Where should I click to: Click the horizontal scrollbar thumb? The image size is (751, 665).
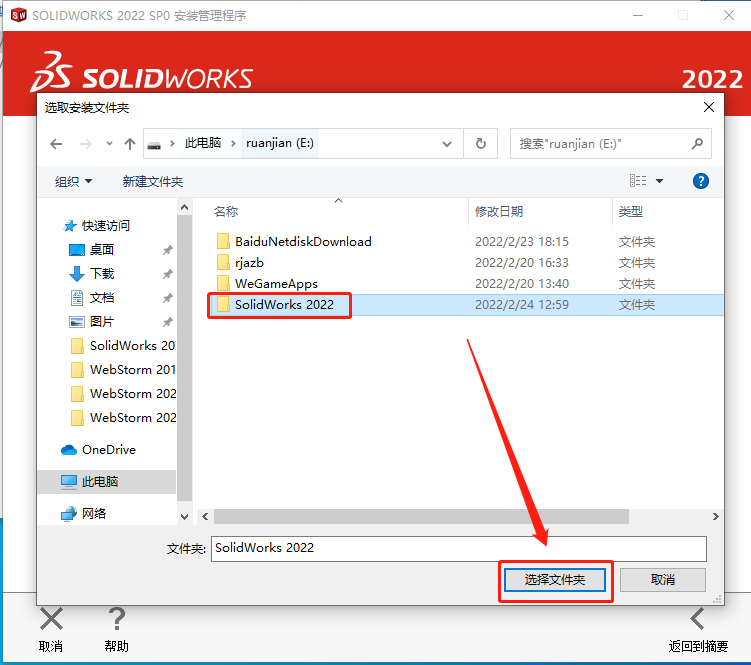[x=421, y=516]
